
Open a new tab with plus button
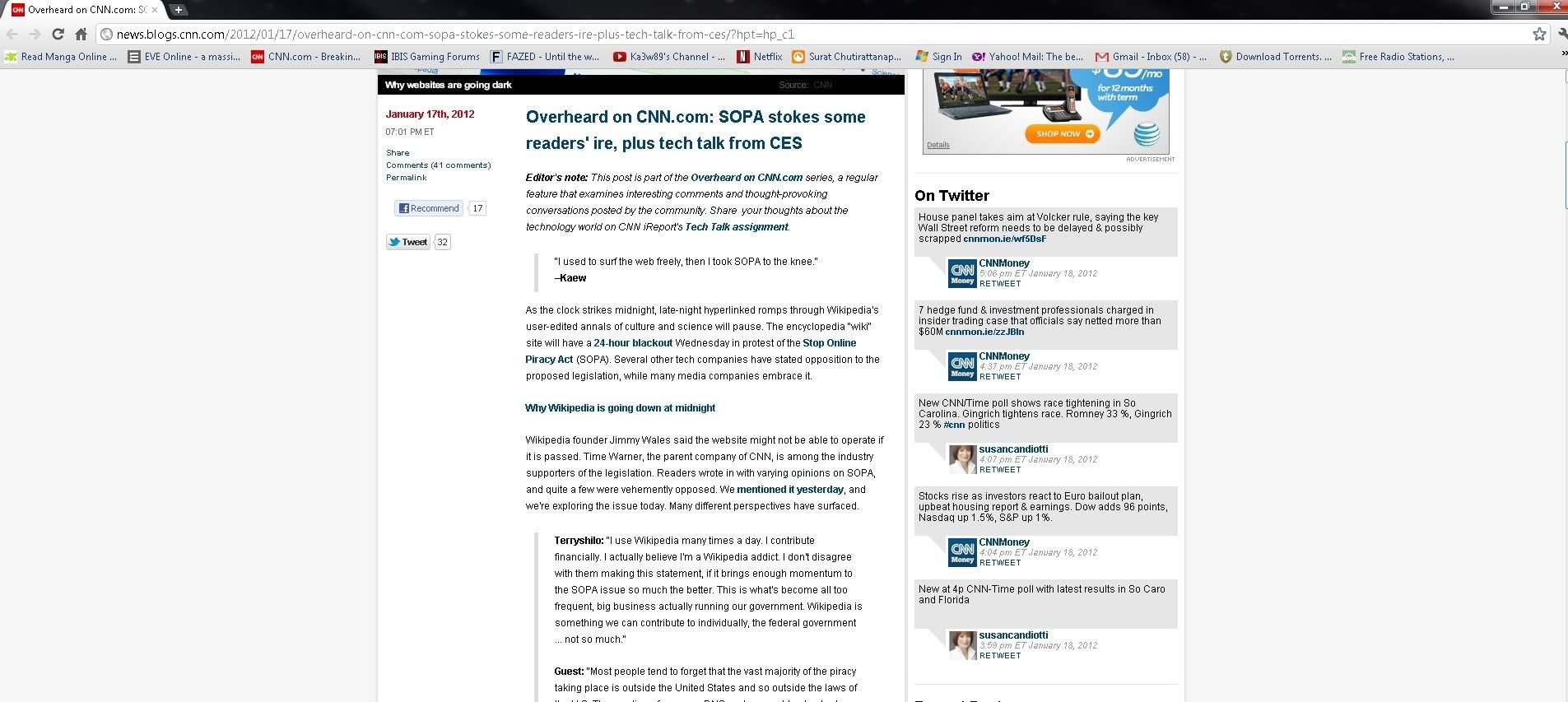[178, 10]
